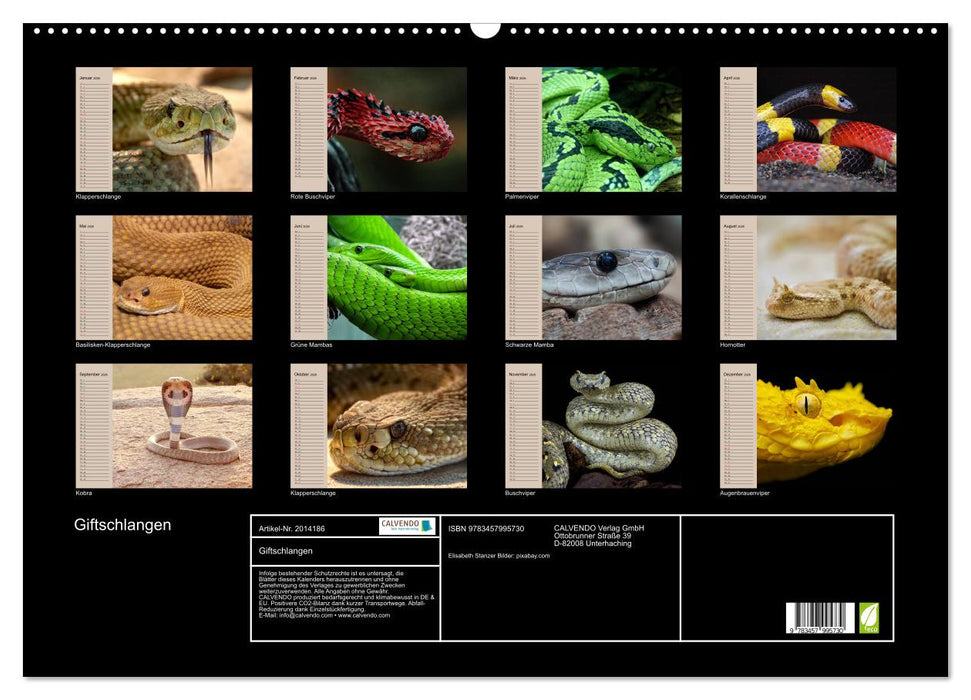Click the CALVENDO logo badge
The image size is (971, 700).
point(407,526)
